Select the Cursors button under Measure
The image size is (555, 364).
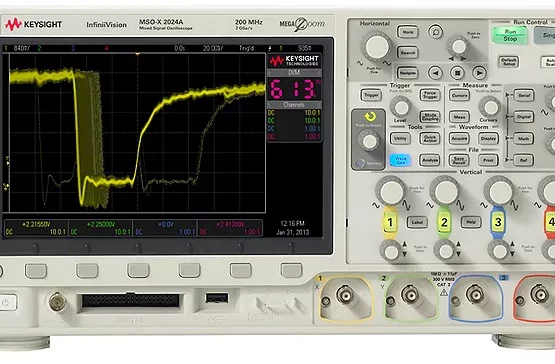tap(459, 95)
